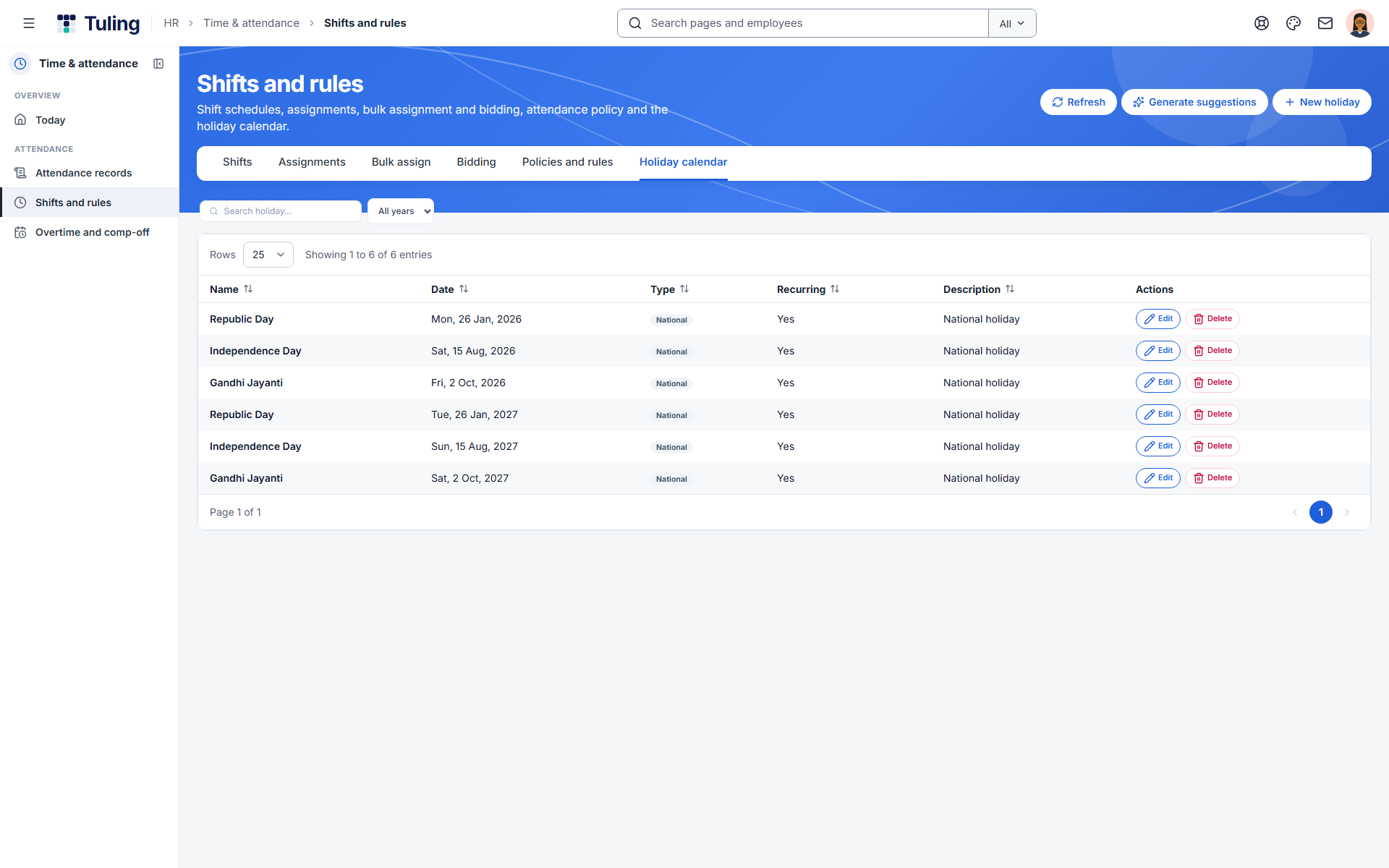Click the New holiday button
1389x868 pixels.
point(1322,102)
